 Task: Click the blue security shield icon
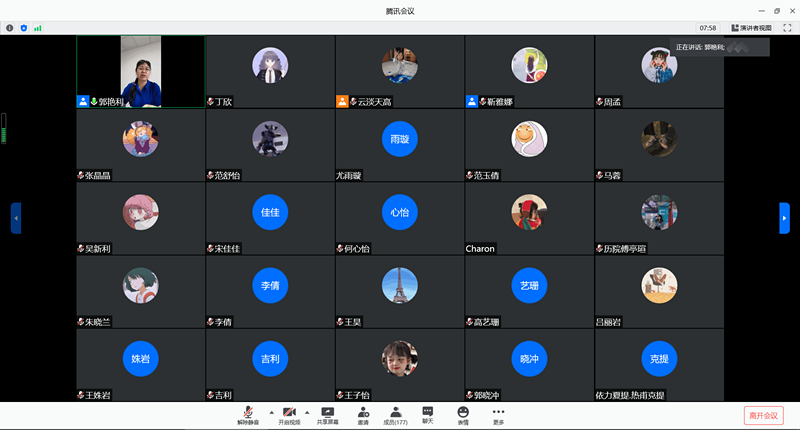(x=24, y=28)
